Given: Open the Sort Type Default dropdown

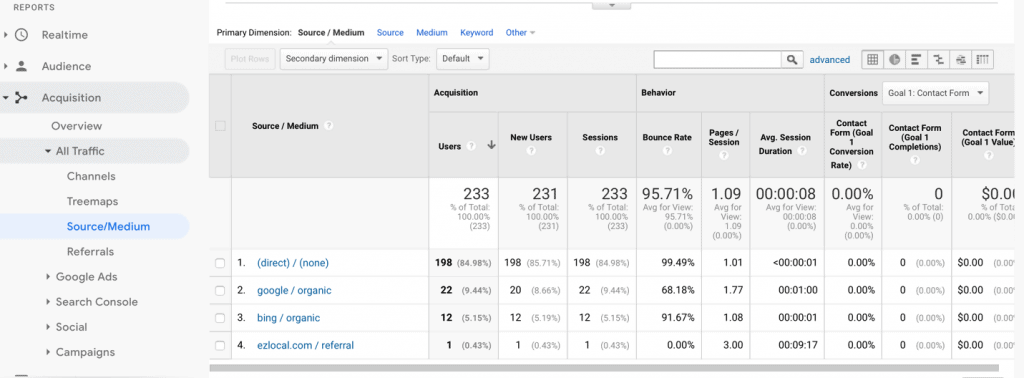Looking at the screenshot, I should 462,59.
